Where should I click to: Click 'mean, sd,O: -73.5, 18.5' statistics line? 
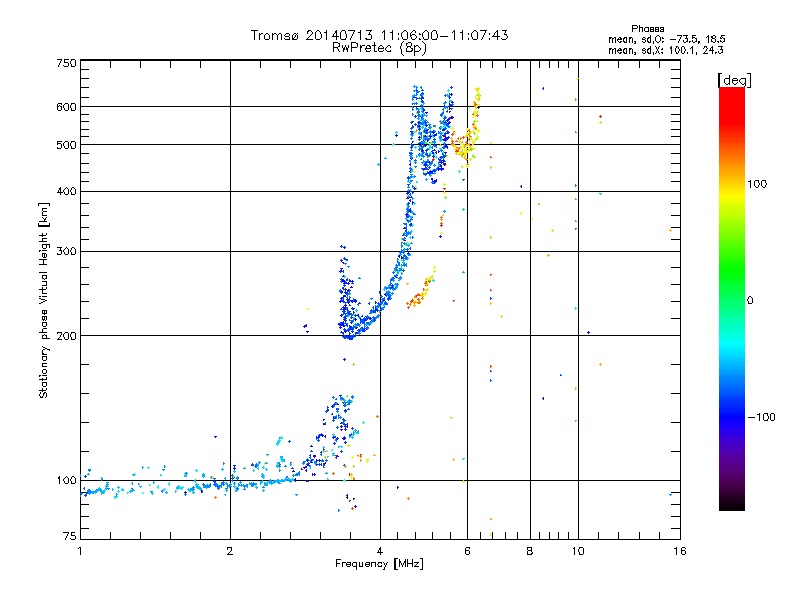click(x=666, y=39)
